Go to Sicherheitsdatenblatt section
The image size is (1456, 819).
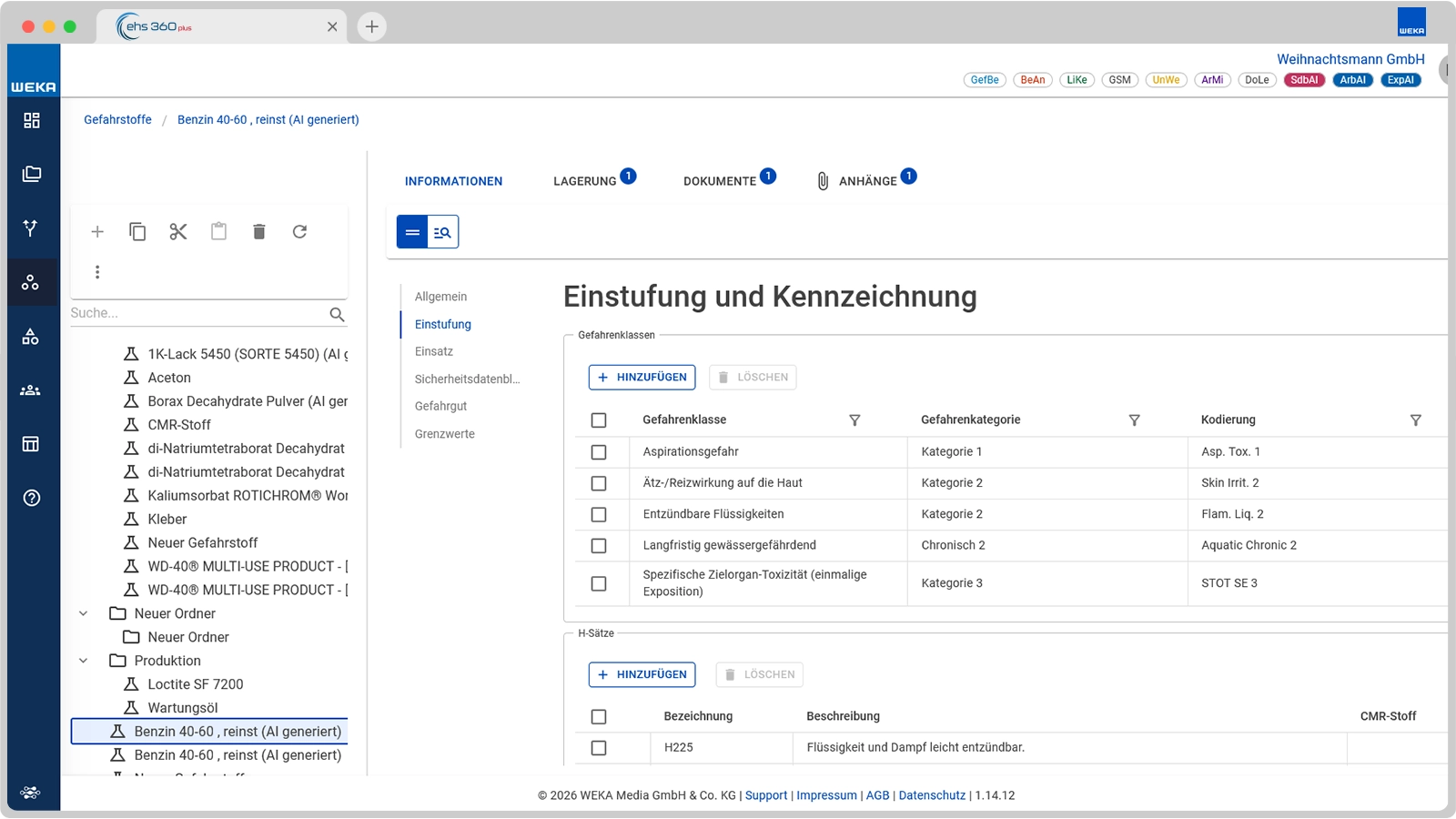click(x=467, y=379)
